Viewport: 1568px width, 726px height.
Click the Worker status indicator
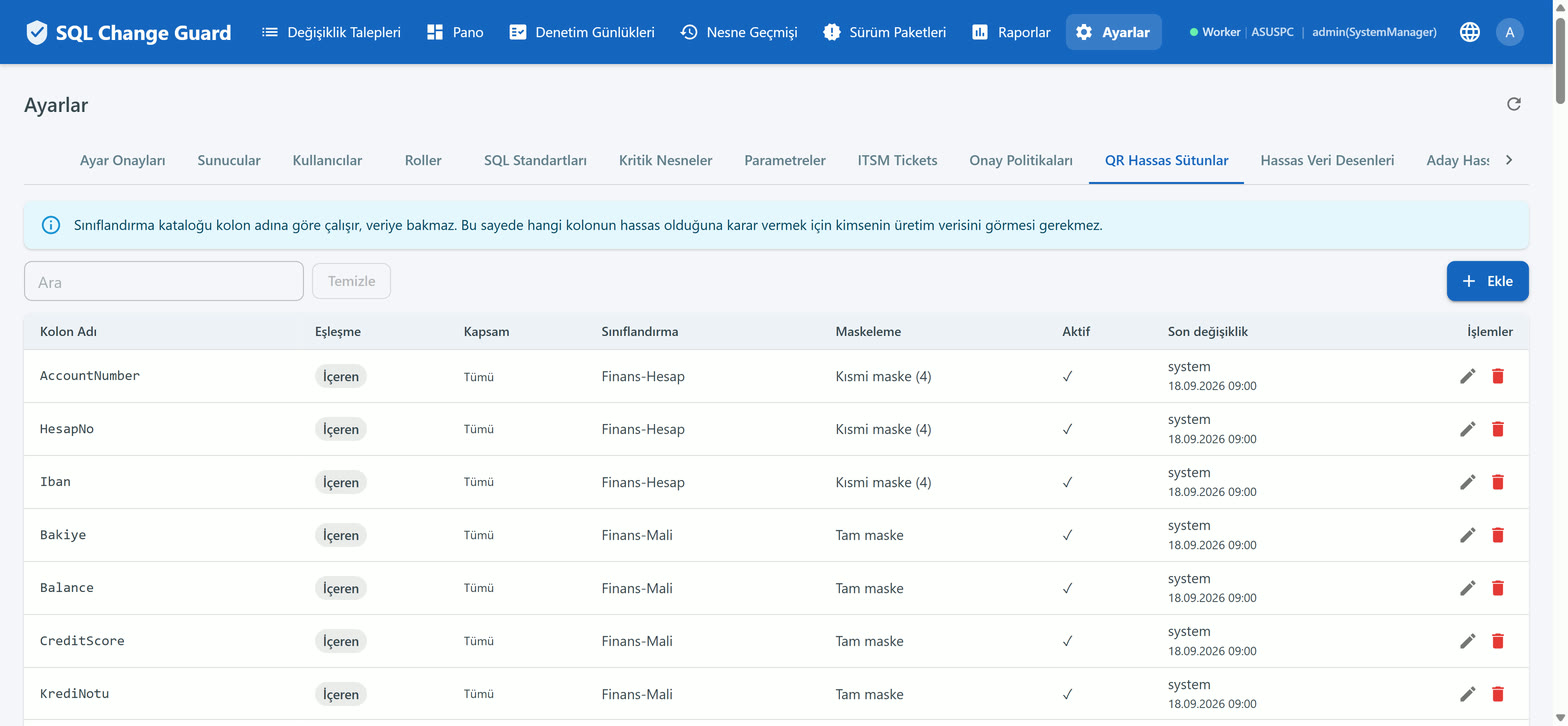(x=1214, y=32)
